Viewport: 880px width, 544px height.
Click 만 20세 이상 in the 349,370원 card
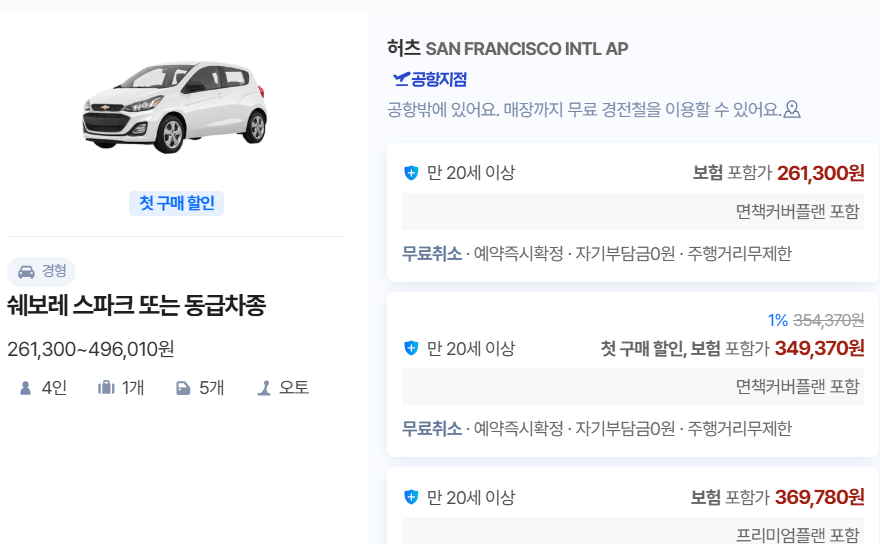click(470, 349)
